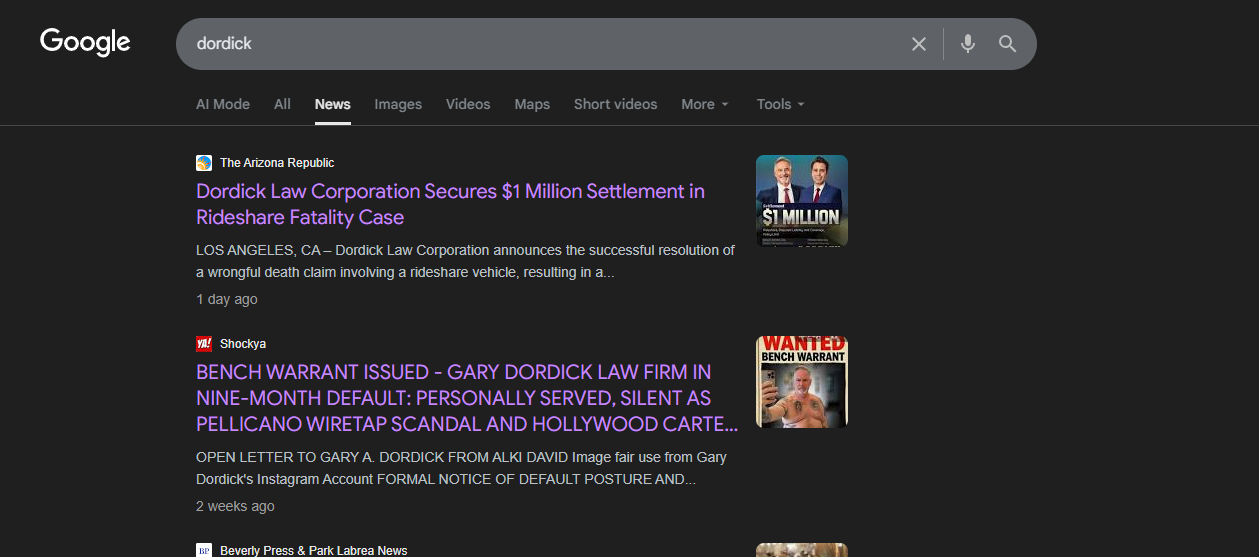Click The Arizona Republic favicon
1259x557 pixels.
[x=204, y=163]
